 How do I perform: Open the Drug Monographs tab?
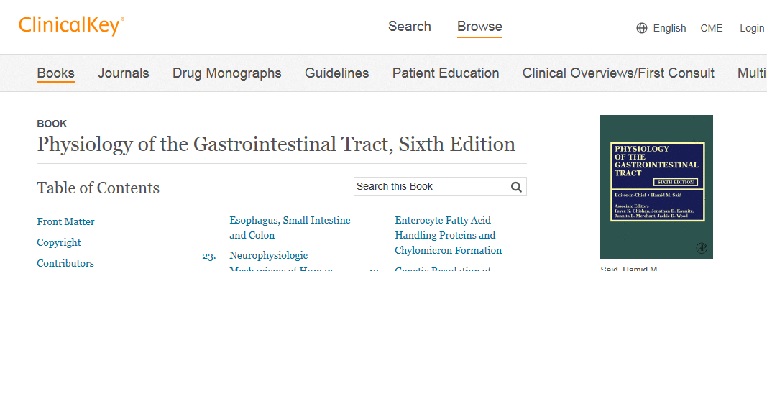coord(227,73)
